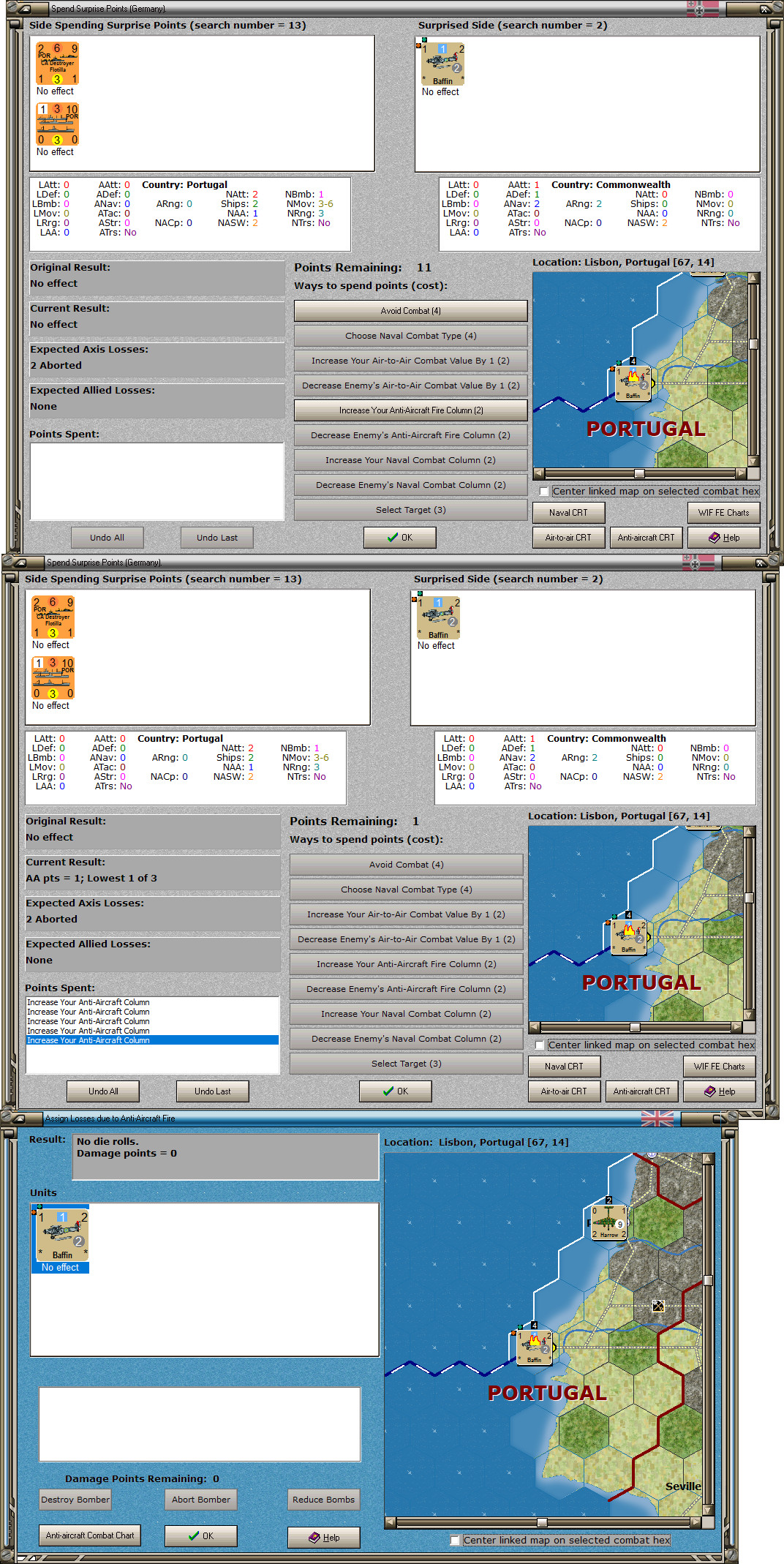Decrease Enemy's Air-to-Air Combat Value in 11-points-remaining window
Image resolution: width=784 pixels, height=1564 pixels.
coord(410,386)
